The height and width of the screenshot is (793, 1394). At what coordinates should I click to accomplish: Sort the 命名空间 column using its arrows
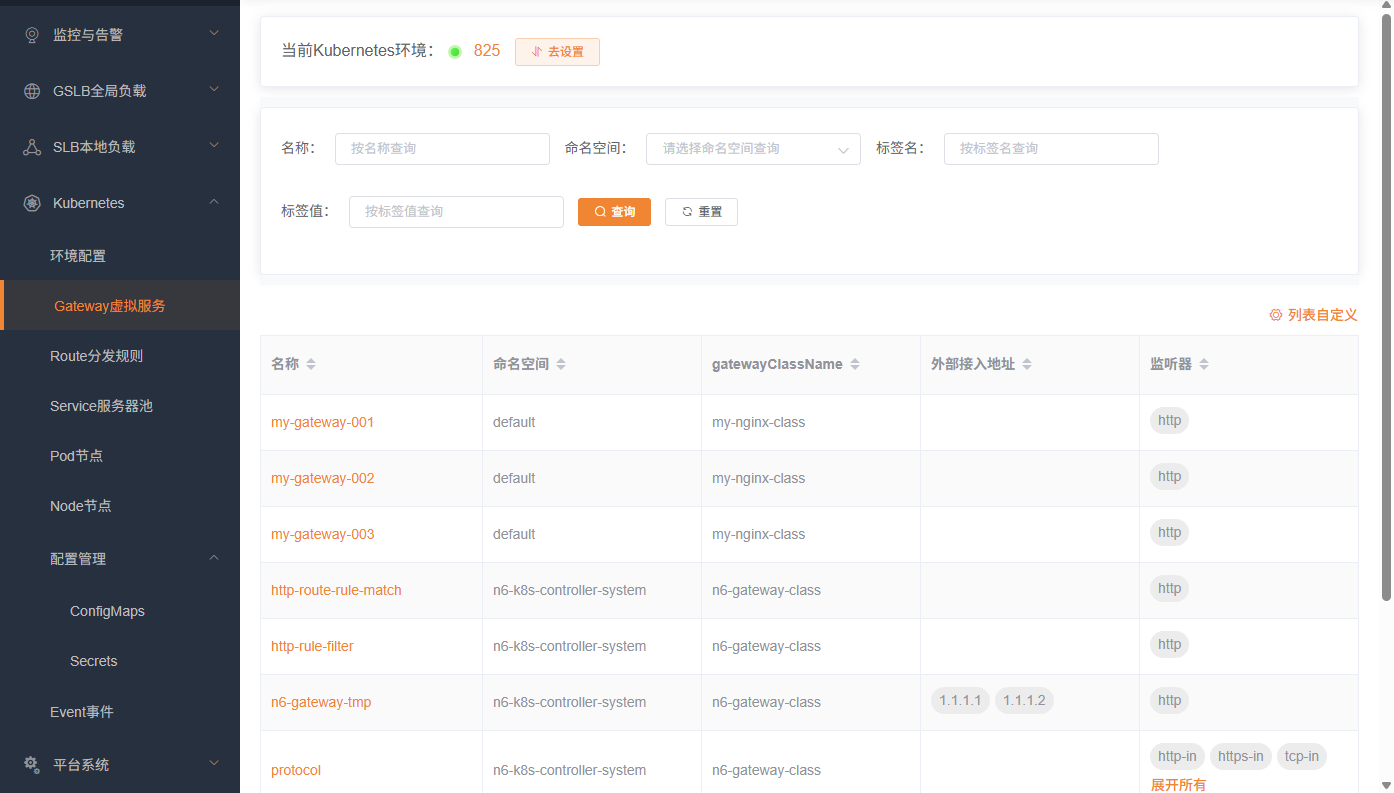tap(561, 365)
